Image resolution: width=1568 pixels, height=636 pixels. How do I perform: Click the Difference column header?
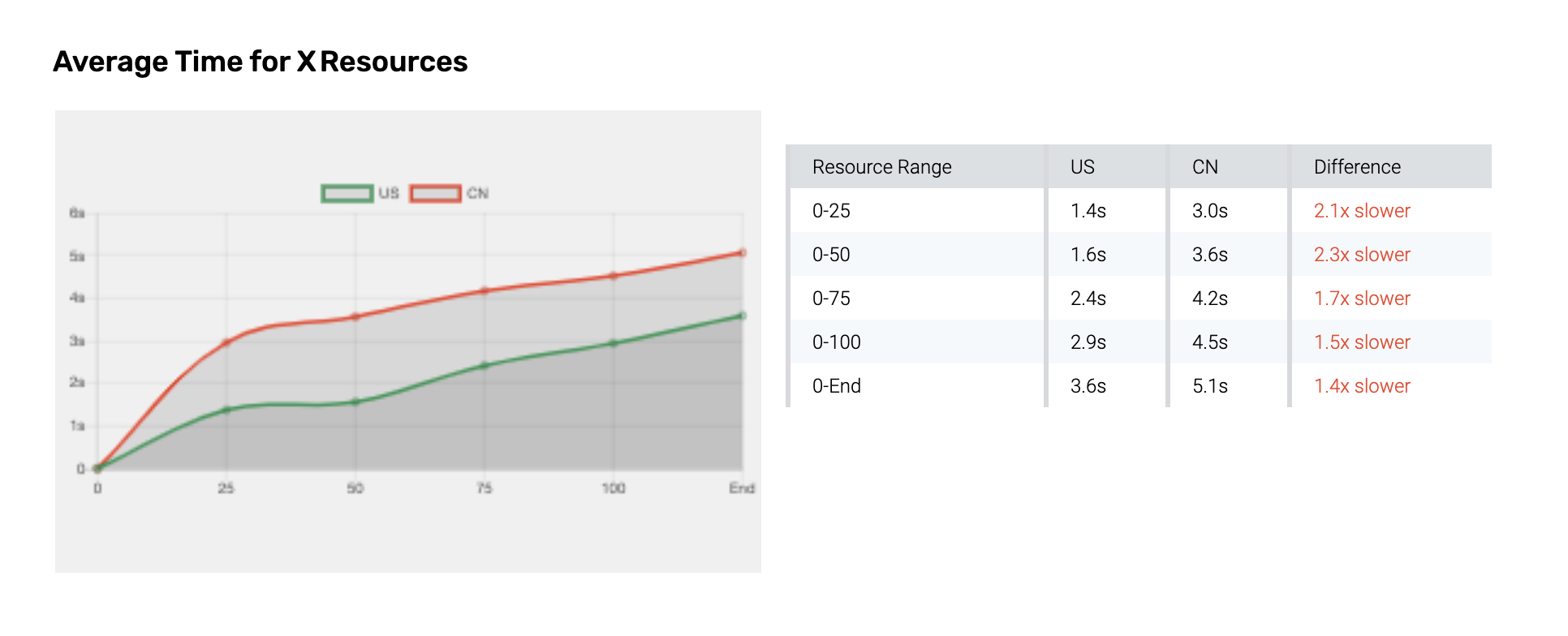point(1357,167)
